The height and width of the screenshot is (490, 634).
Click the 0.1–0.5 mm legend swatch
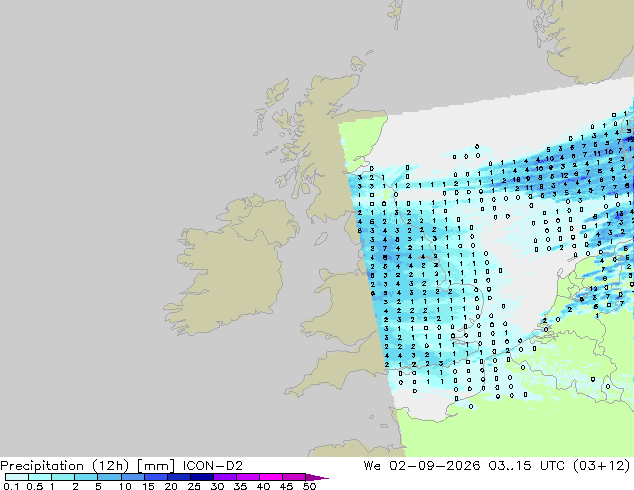tap(17, 477)
